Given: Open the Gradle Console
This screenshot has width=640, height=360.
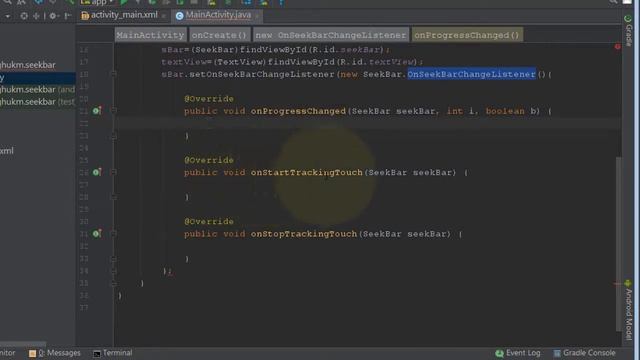Looking at the screenshot, I should [584, 353].
